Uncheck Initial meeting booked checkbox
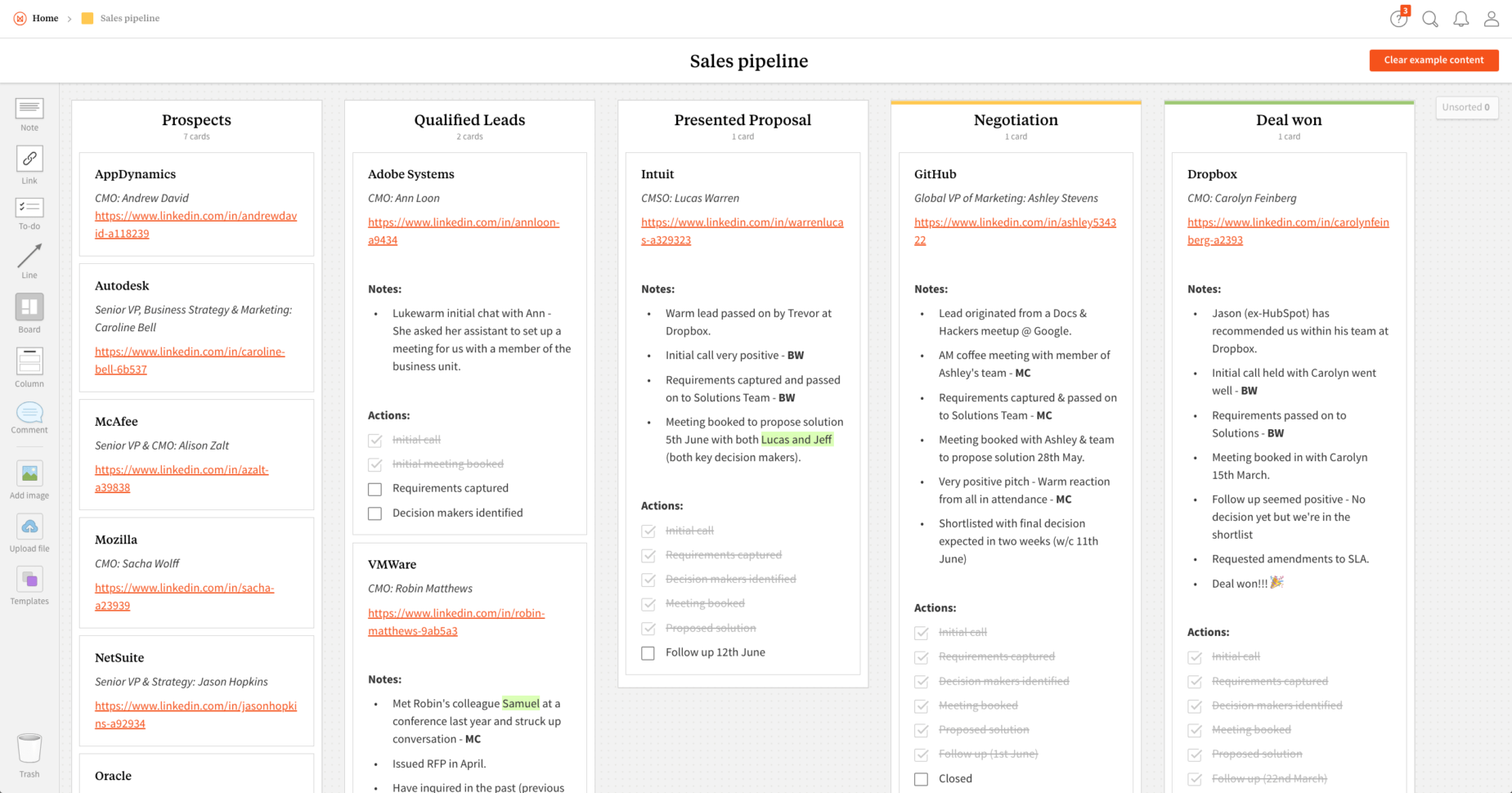 coord(375,465)
